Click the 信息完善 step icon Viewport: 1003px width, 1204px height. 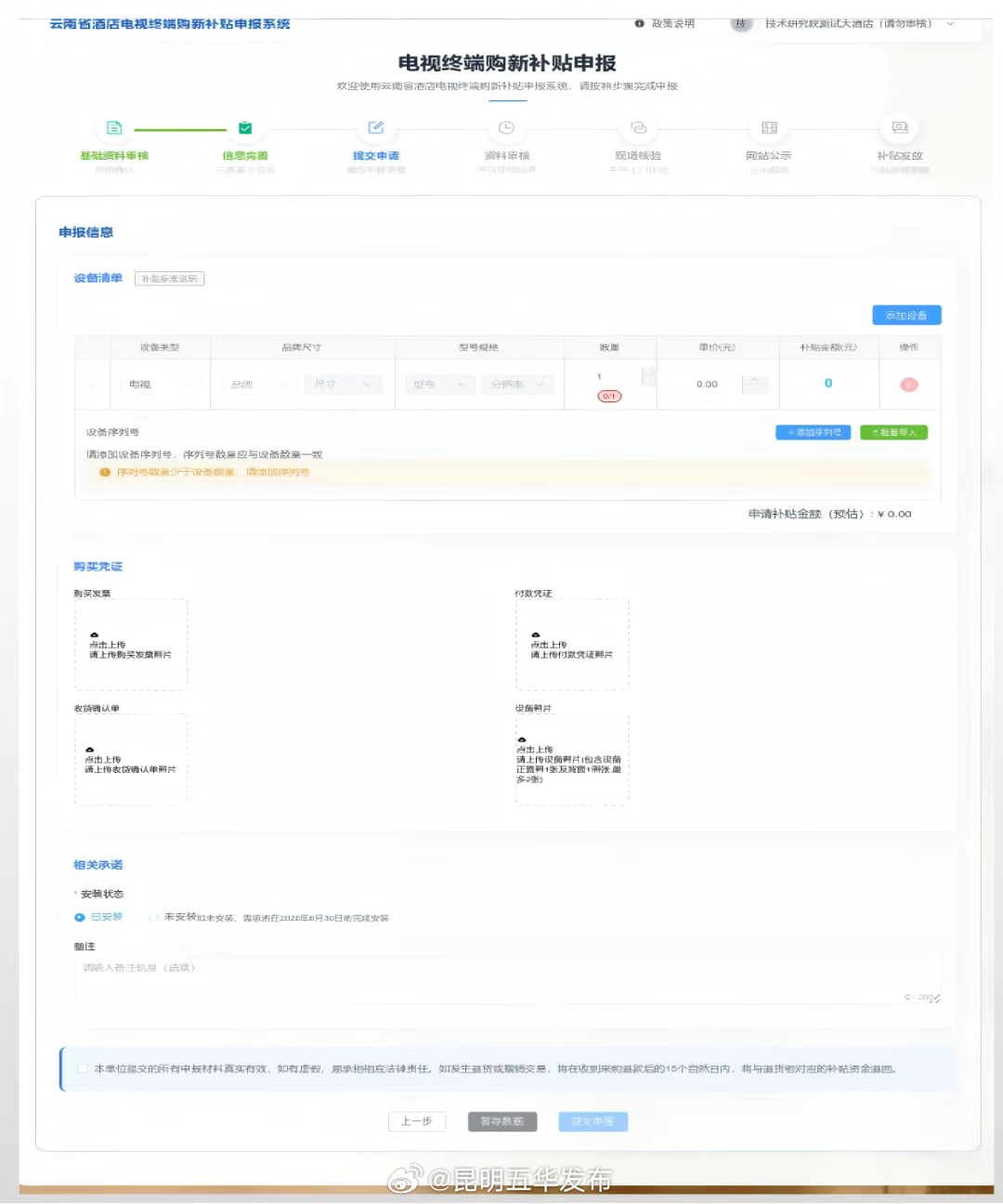coord(245,128)
